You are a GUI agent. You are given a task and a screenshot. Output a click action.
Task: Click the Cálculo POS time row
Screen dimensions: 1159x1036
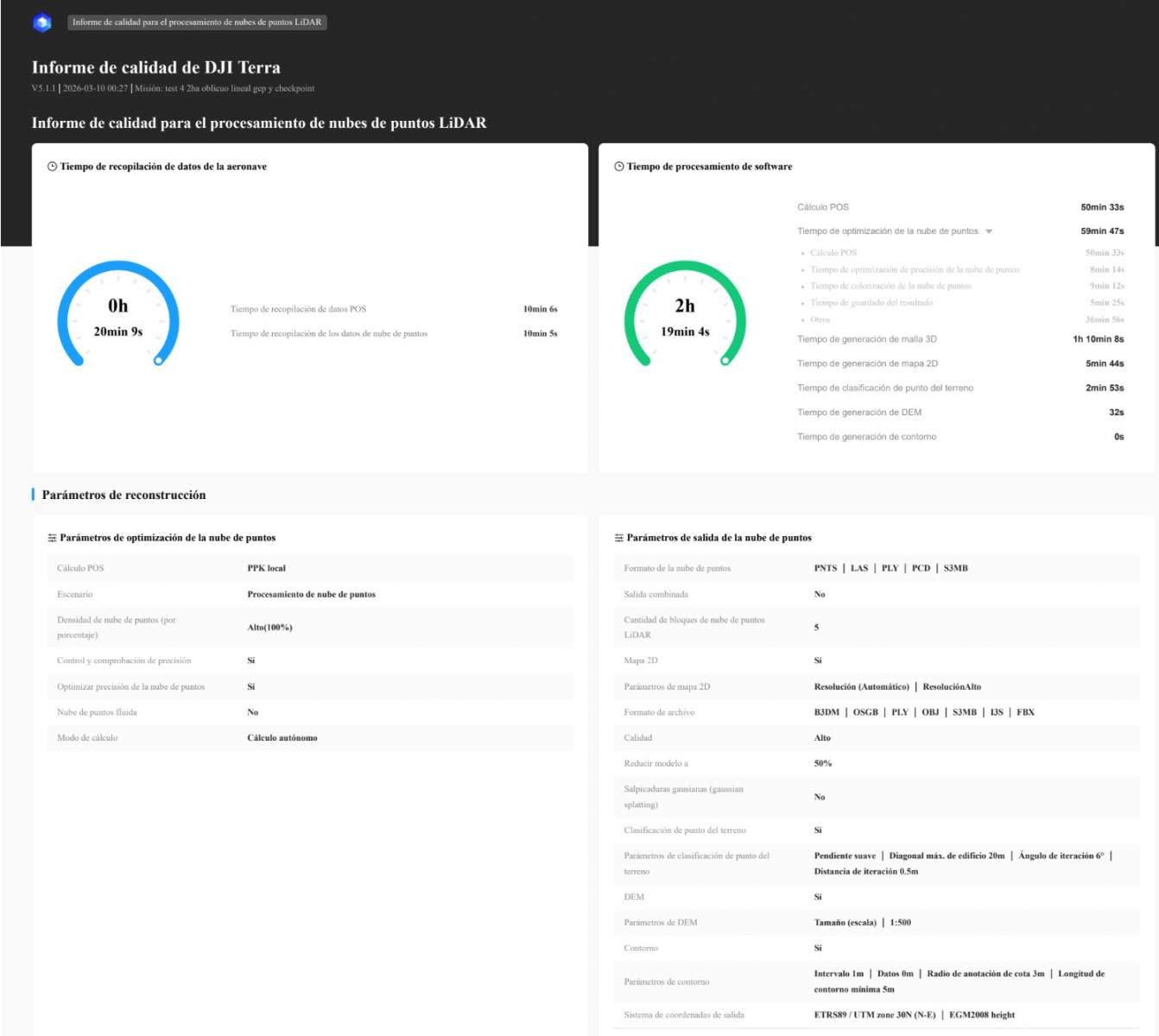(x=959, y=207)
